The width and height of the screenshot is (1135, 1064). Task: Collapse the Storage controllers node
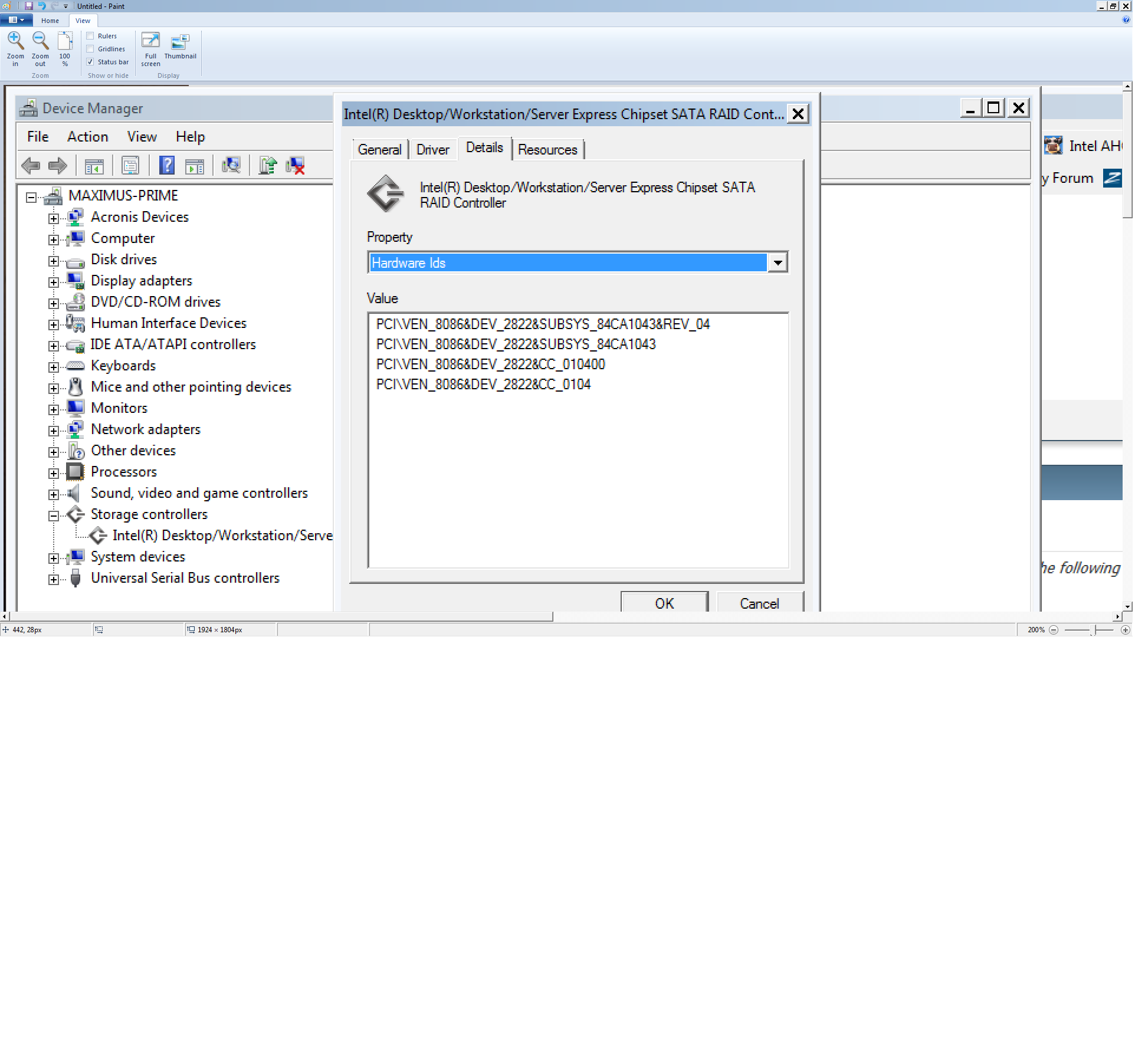[54, 515]
